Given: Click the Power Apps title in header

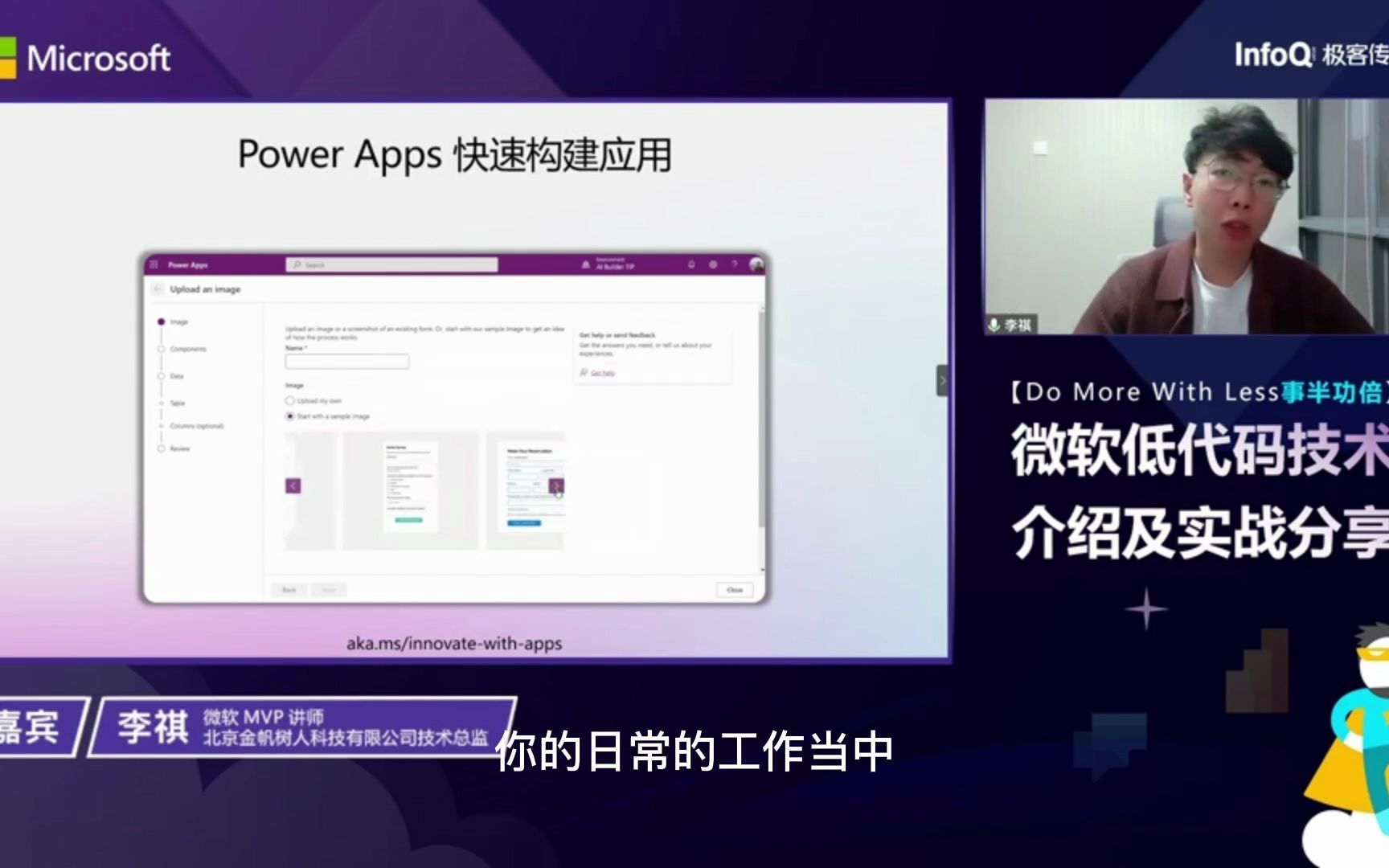Looking at the screenshot, I should pos(188,264).
